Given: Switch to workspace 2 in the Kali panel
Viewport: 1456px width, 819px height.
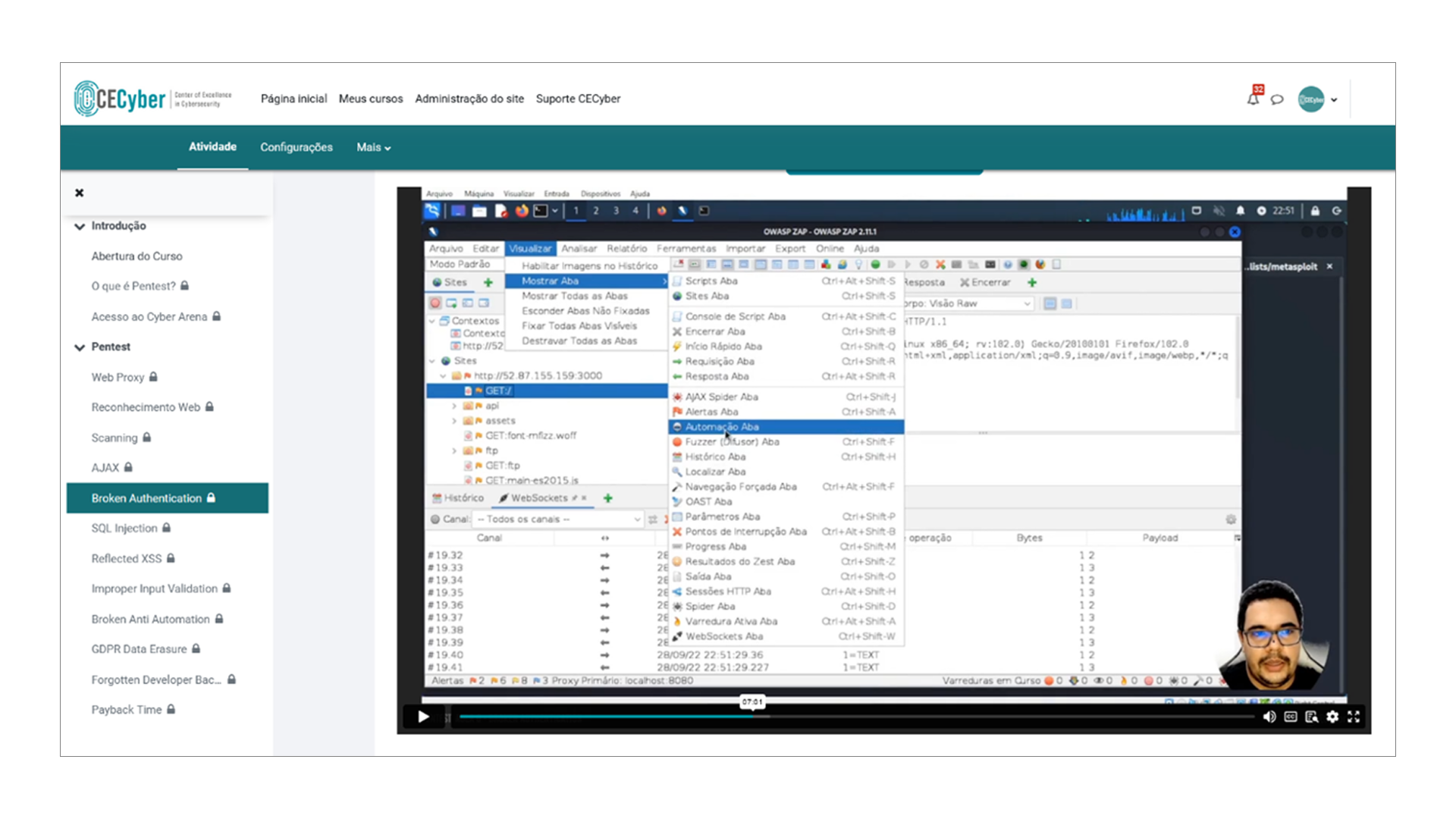Looking at the screenshot, I should pyautogui.click(x=596, y=211).
